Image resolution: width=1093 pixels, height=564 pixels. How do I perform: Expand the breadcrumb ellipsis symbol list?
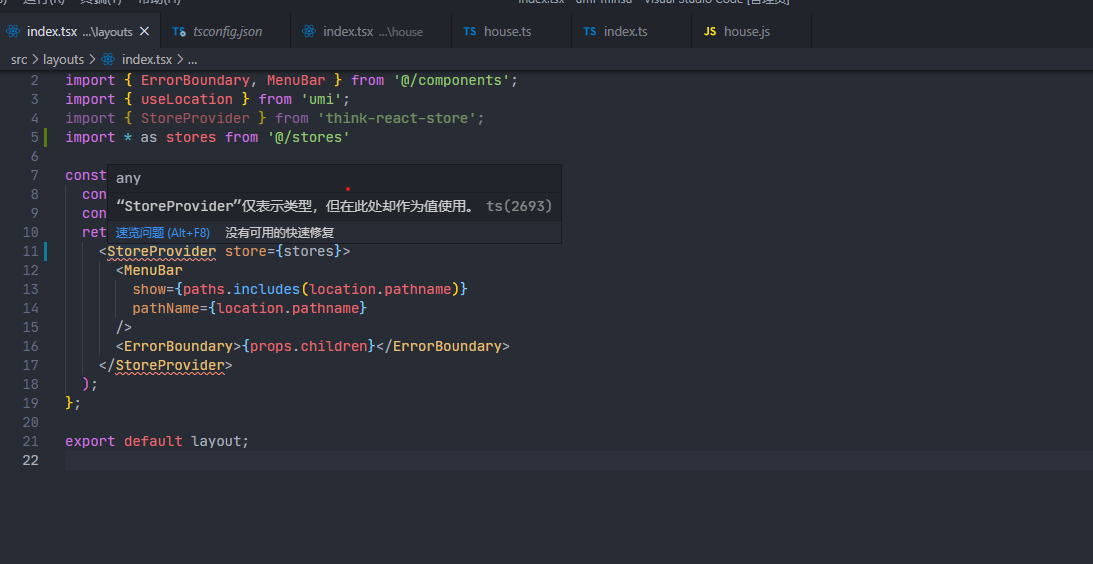(x=192, y=60)
